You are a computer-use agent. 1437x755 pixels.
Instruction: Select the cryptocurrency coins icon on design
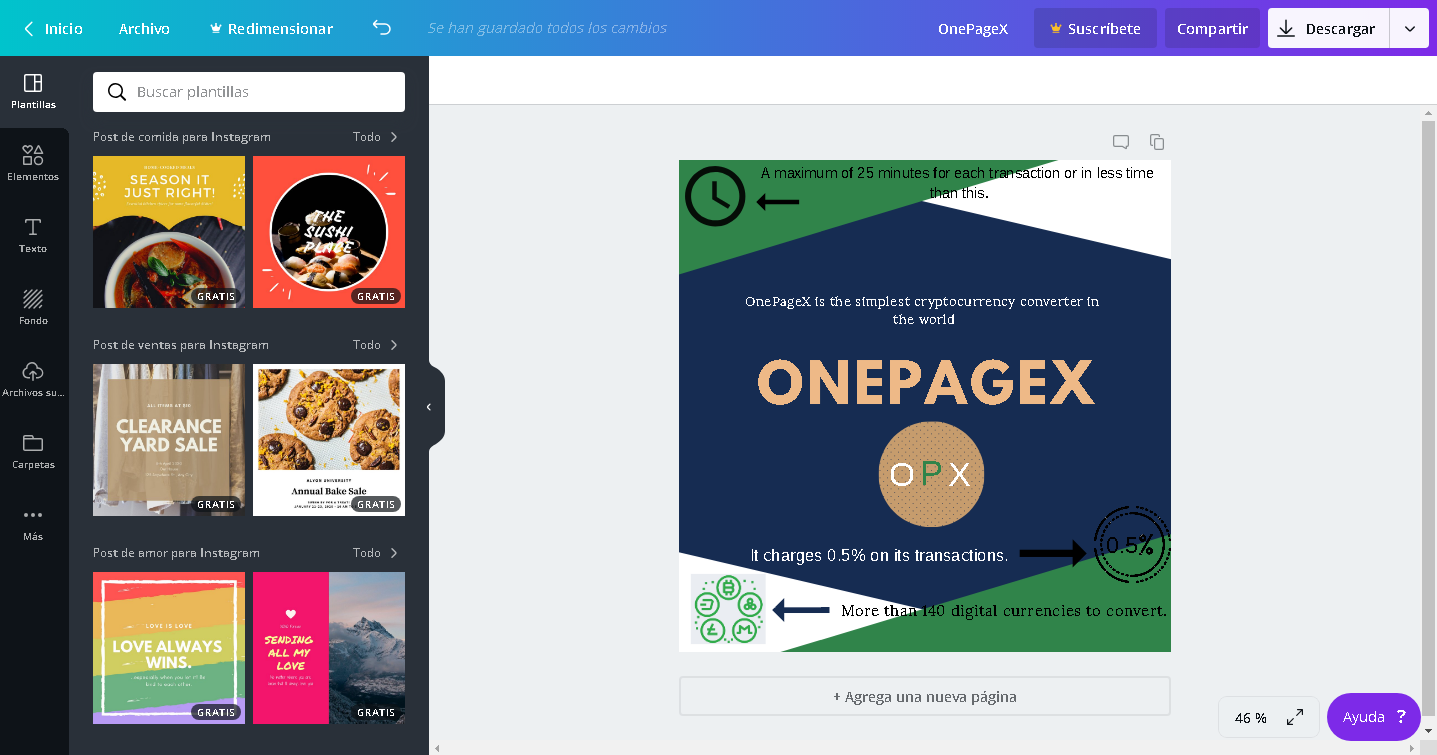click(x=728, y=608)
